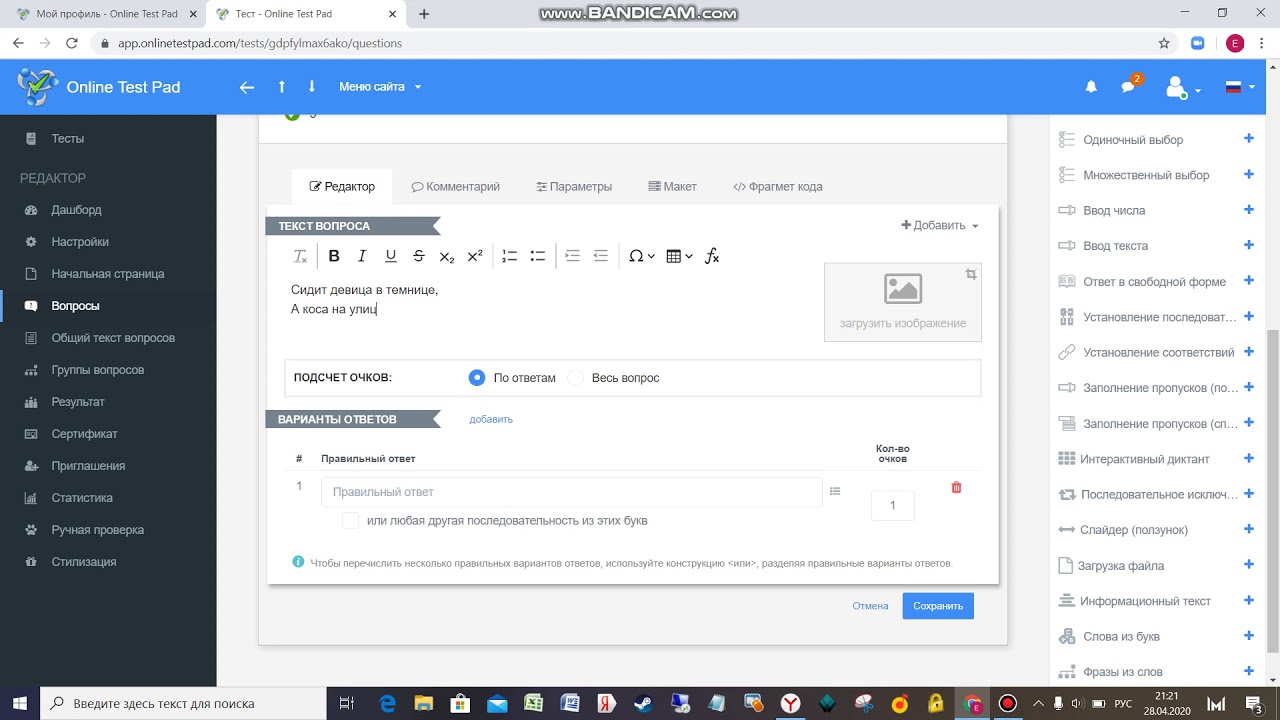Clear text formatting with Tx icon
The image size is (1280, 720).
tap(300, 256)
